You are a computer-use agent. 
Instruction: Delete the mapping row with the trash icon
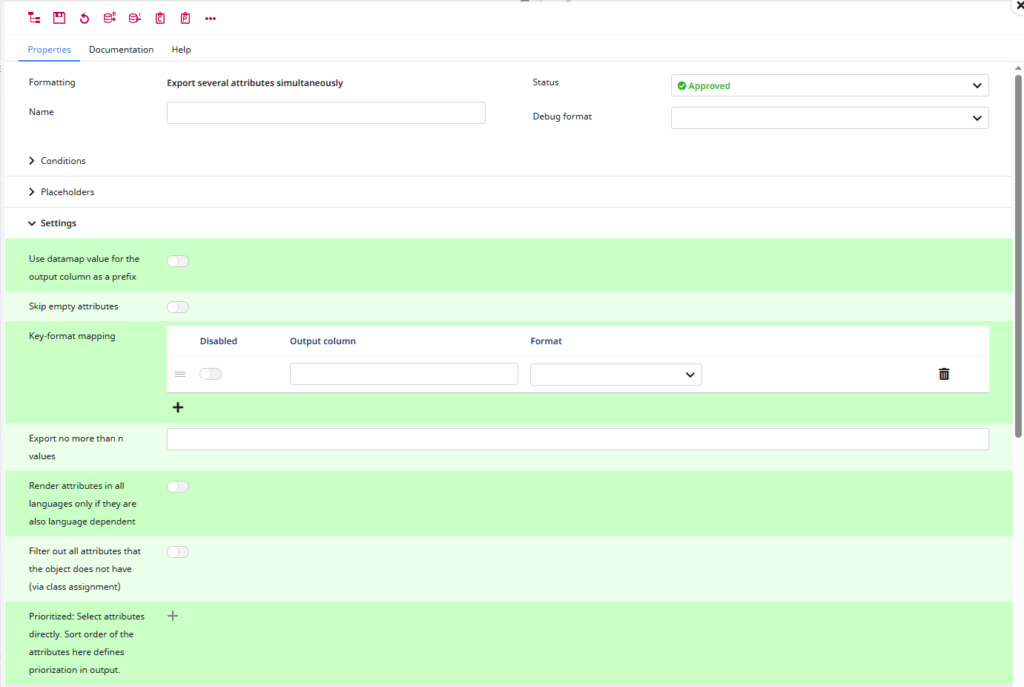click(x=943, y=373)
